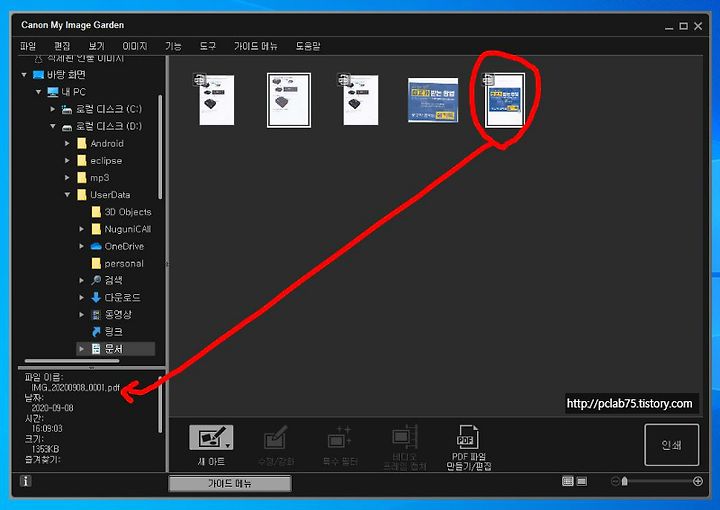
Task: Select the 링크 links folder
Action: click(107, 331)
